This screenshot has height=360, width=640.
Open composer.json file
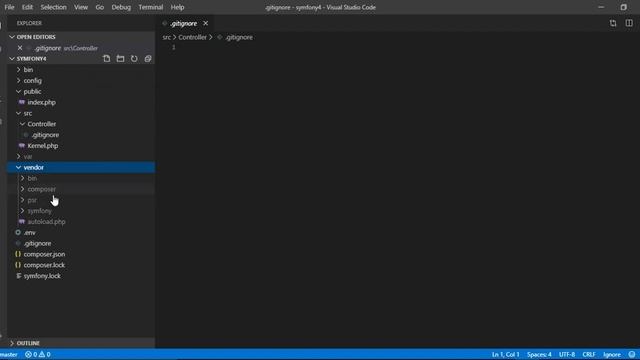(x=81, y=254)
